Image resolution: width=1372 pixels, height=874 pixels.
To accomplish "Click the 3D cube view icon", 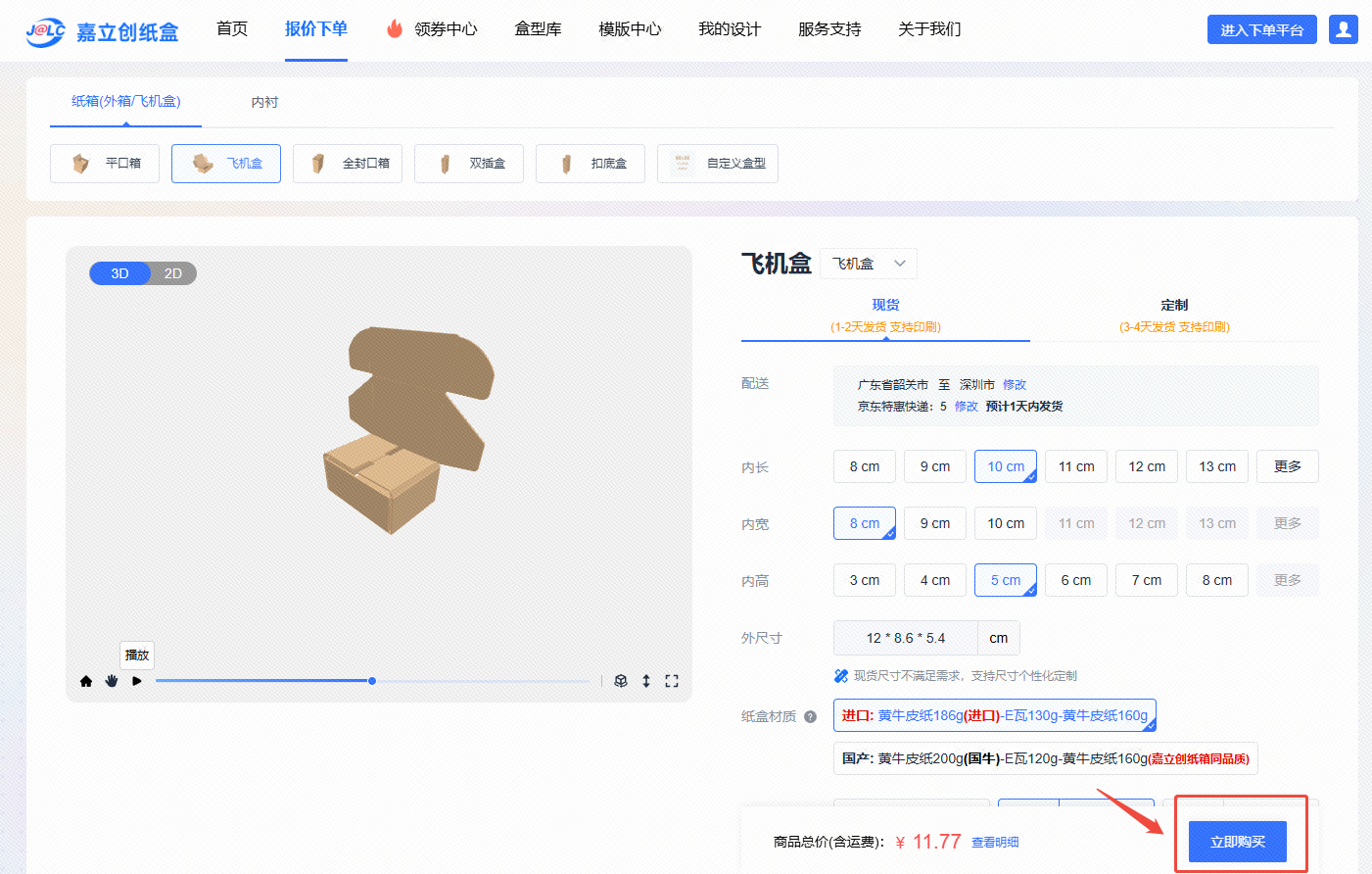I will [x=621, y=681].
